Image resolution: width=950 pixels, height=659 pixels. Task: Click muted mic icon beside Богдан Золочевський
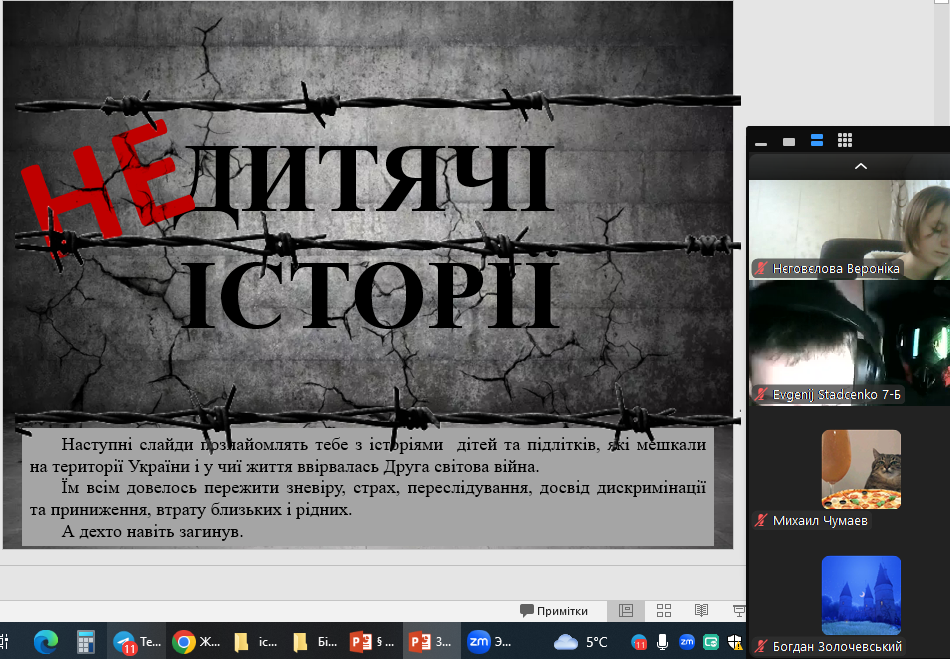762,647
